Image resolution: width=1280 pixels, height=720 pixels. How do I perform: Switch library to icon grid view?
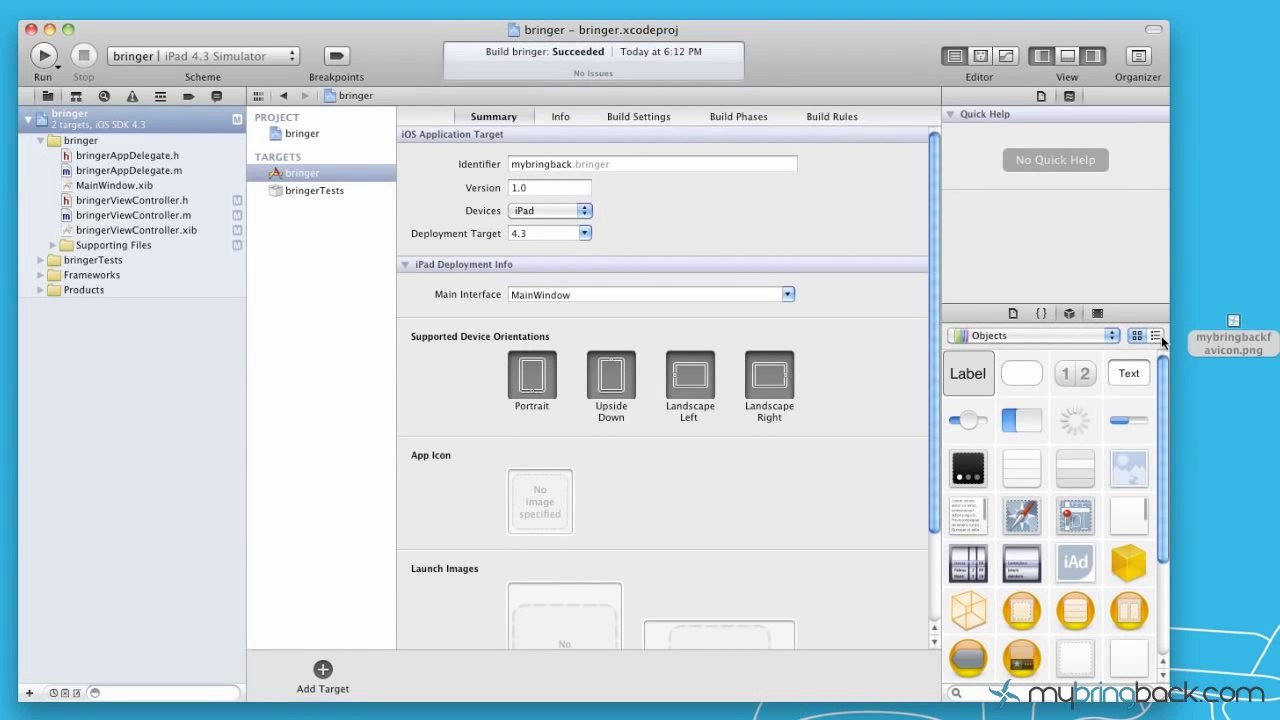pos(1137,336)
